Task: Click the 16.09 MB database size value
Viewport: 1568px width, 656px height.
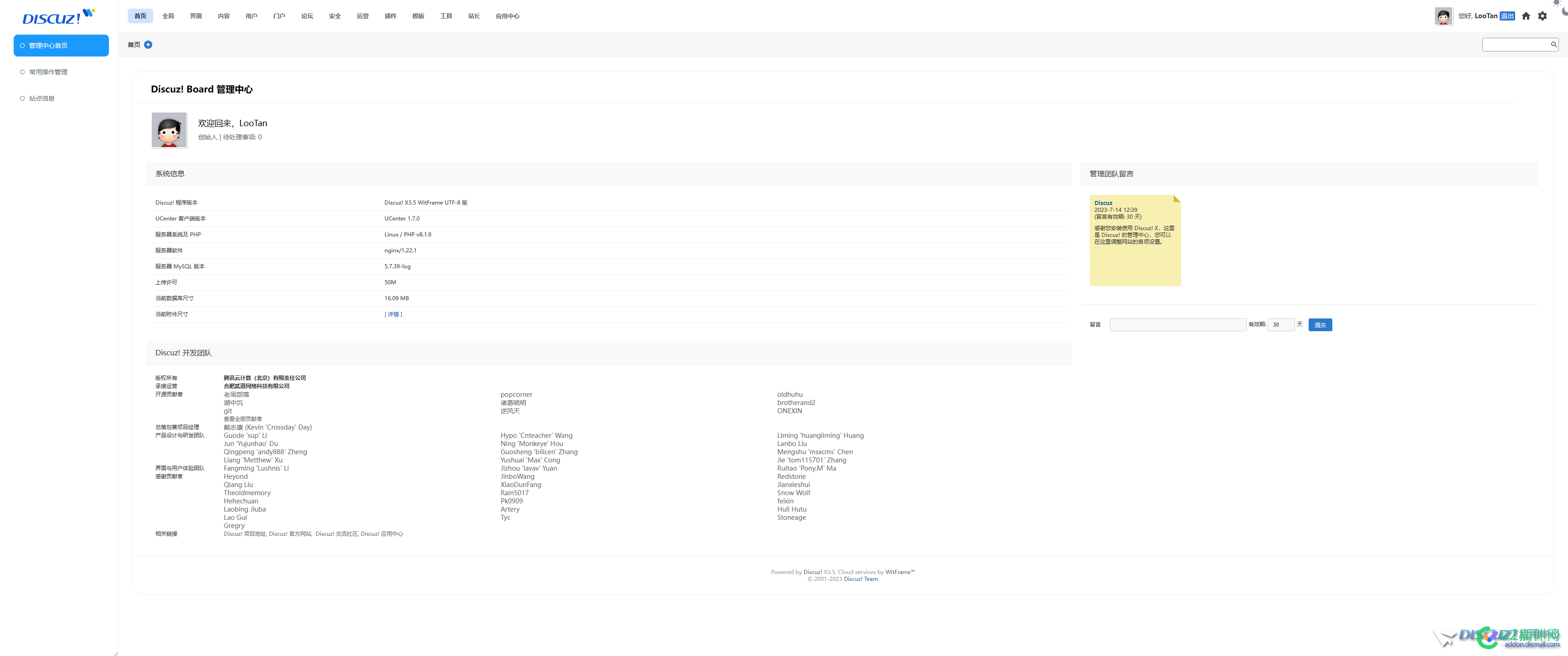Action: point(396,298)
